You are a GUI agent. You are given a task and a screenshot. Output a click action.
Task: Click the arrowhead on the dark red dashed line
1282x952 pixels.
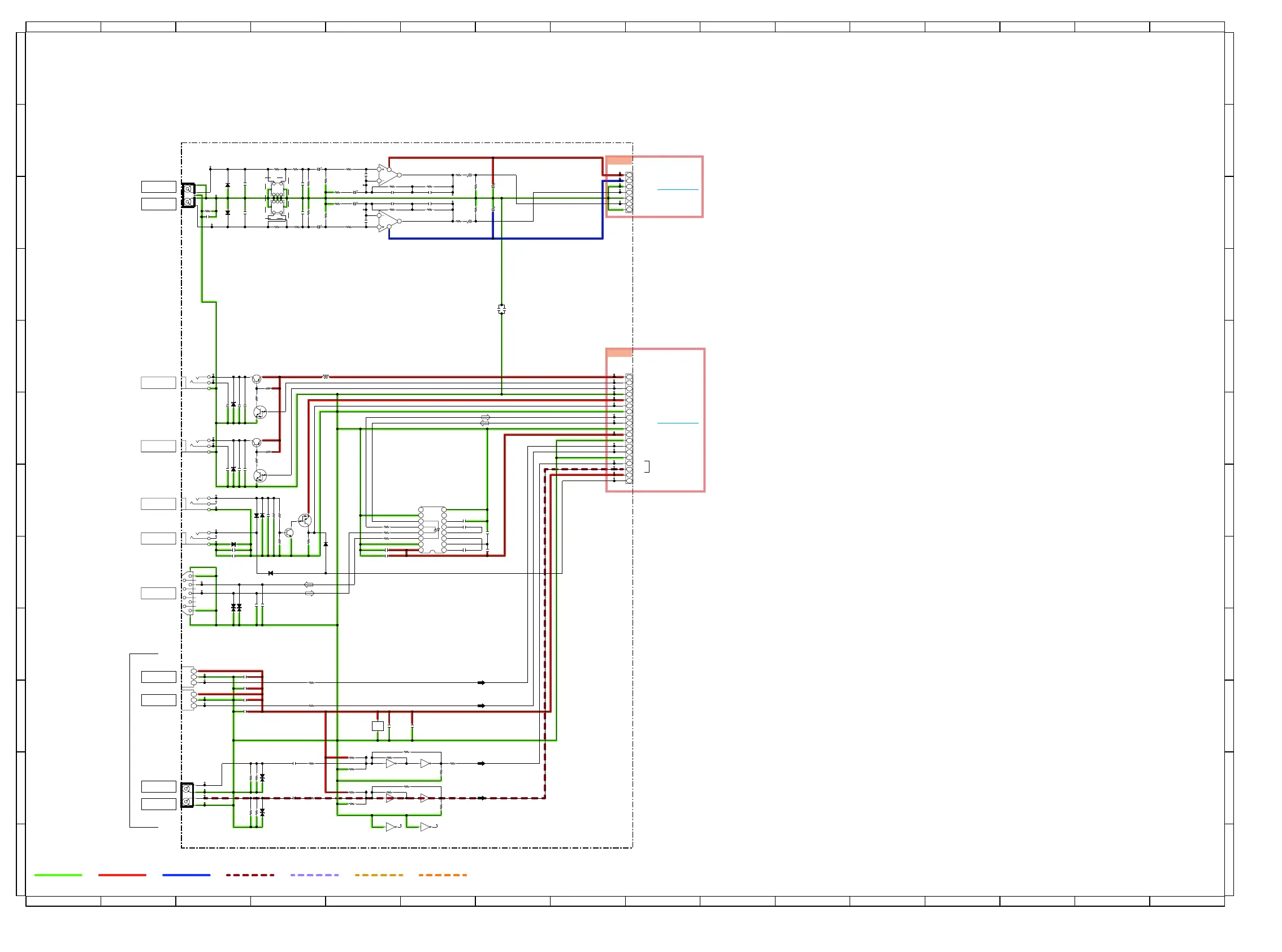(x=482, y=798)
